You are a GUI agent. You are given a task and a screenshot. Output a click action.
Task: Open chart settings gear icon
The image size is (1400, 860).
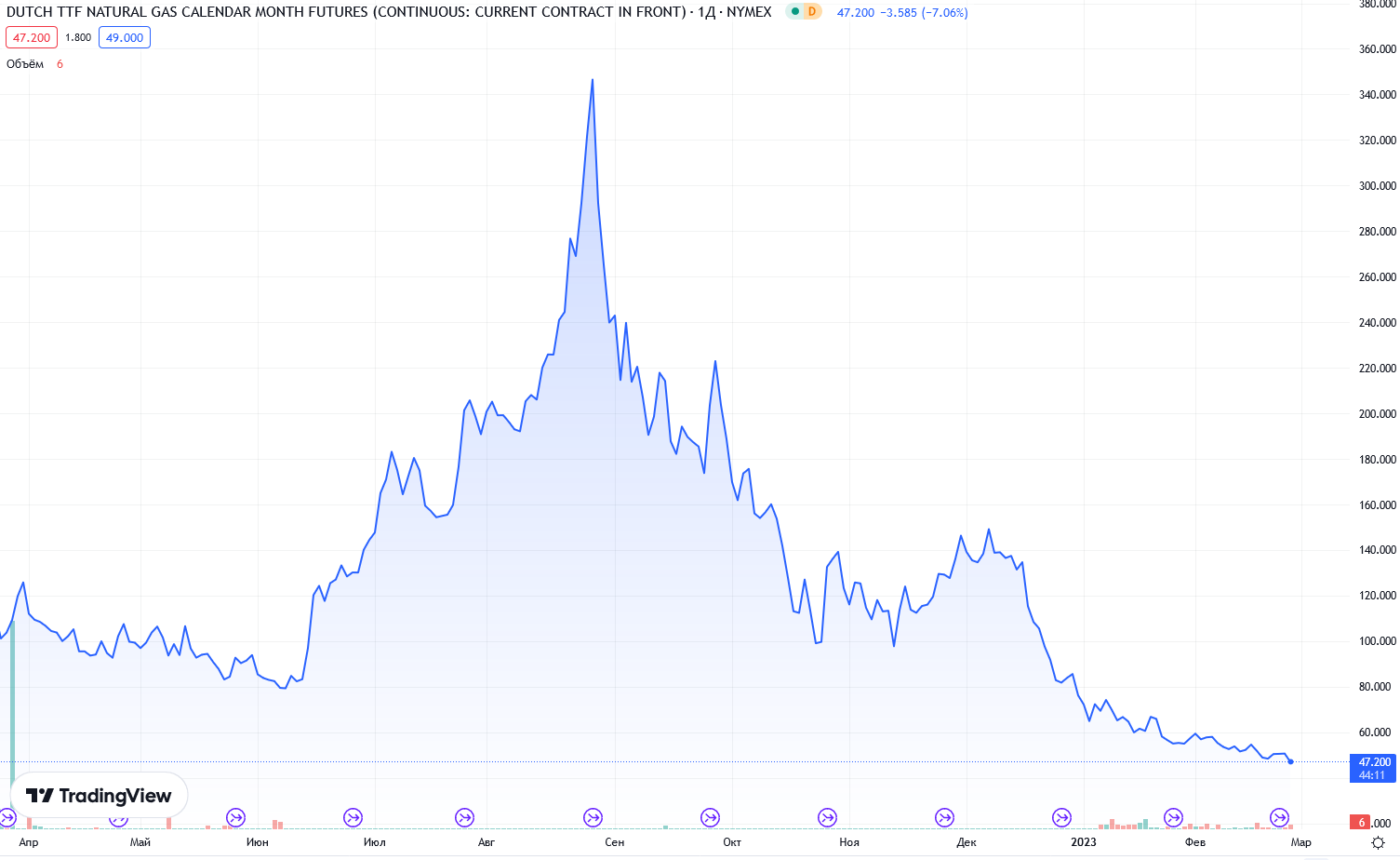click(x=1378, y=842)
